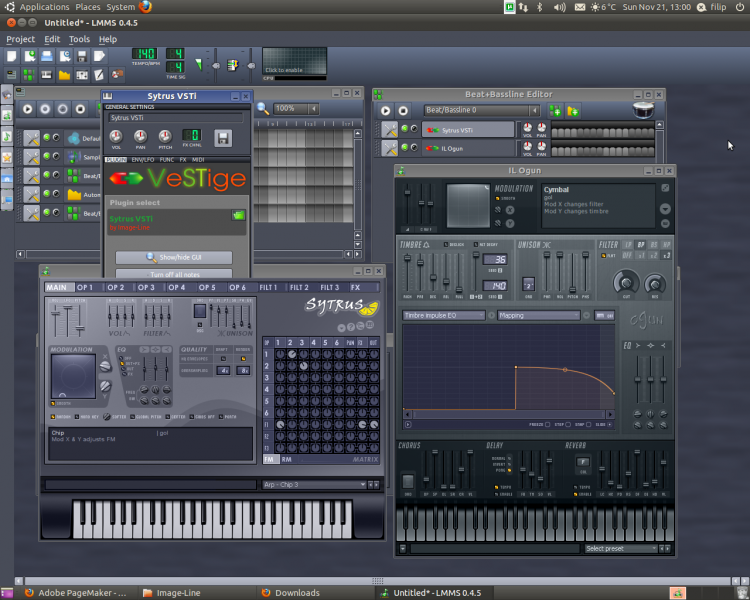Open the My Home sidebar icon
The width and height of the screenshot is (750, 600).
7,178
